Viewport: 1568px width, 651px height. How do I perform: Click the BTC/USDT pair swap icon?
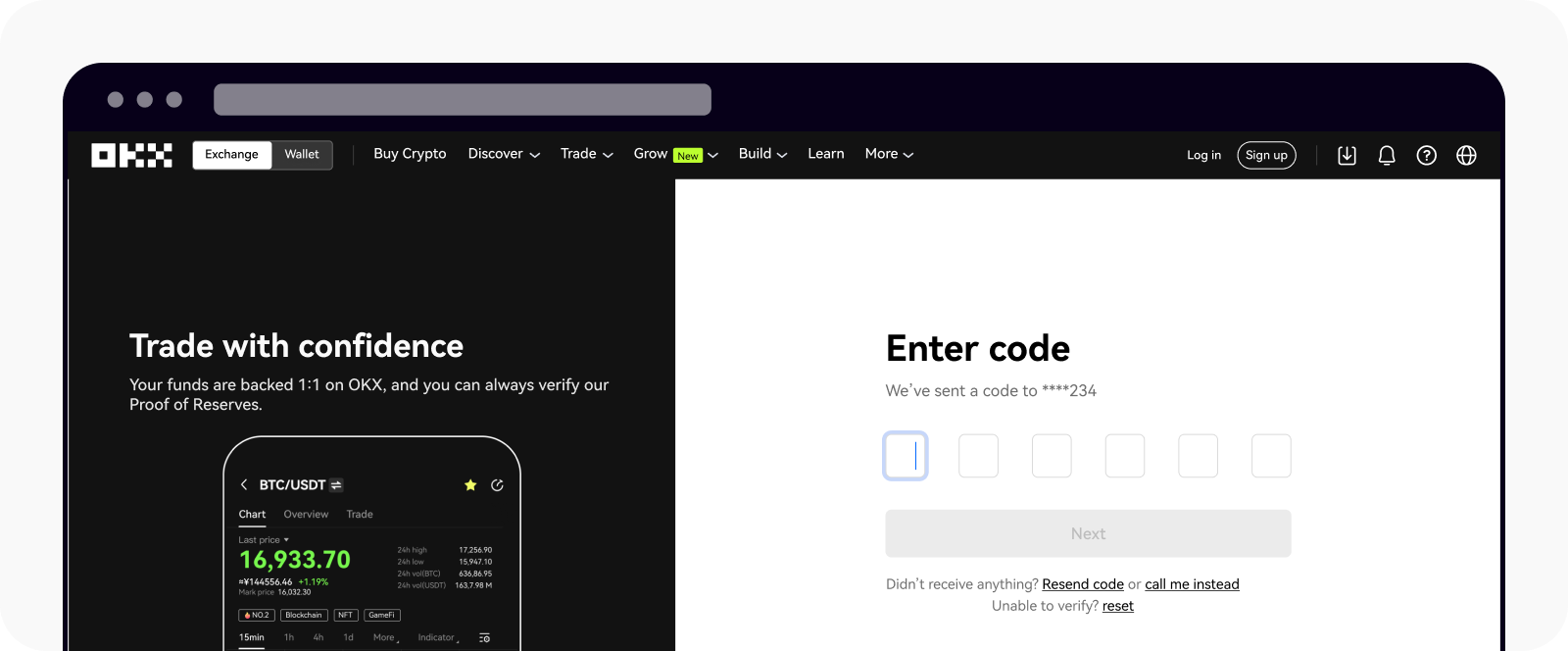coord(336,485)
